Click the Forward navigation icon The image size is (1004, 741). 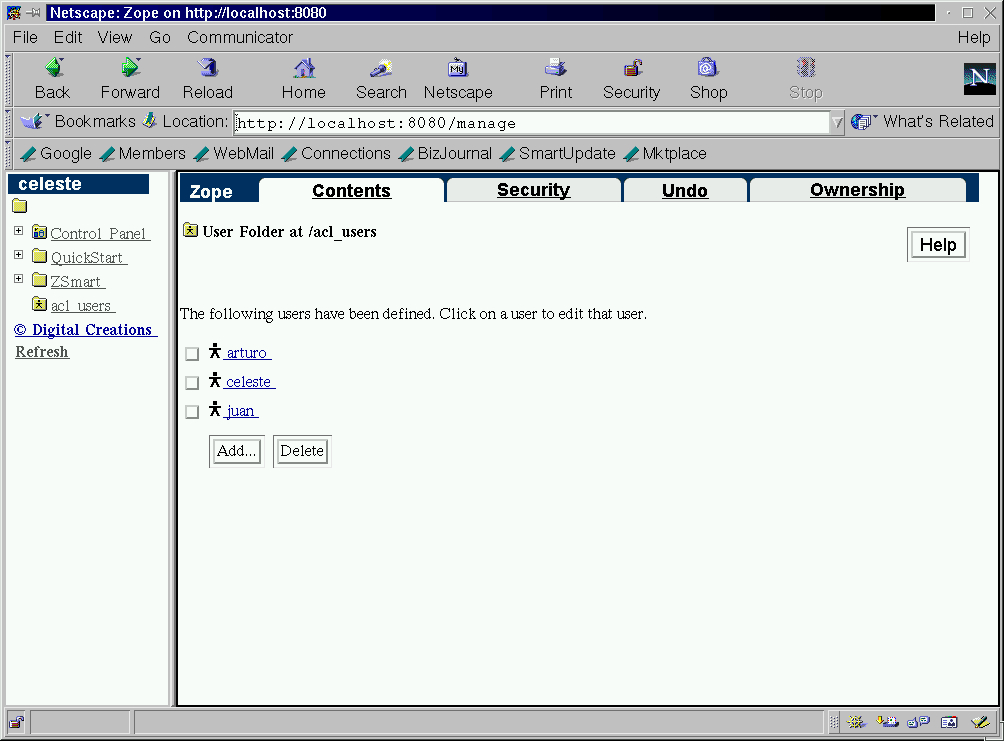[x=131, y=68]
